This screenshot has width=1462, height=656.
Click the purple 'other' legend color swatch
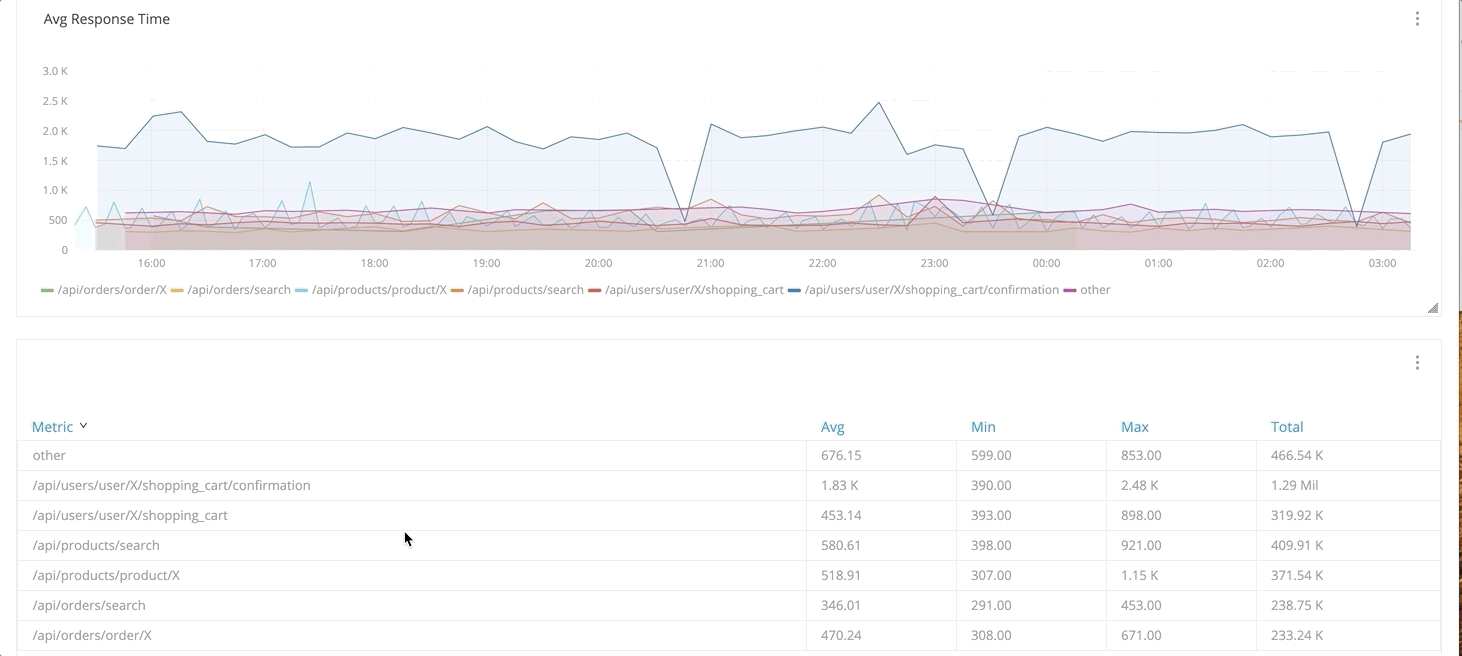(x=1070, y=290)
